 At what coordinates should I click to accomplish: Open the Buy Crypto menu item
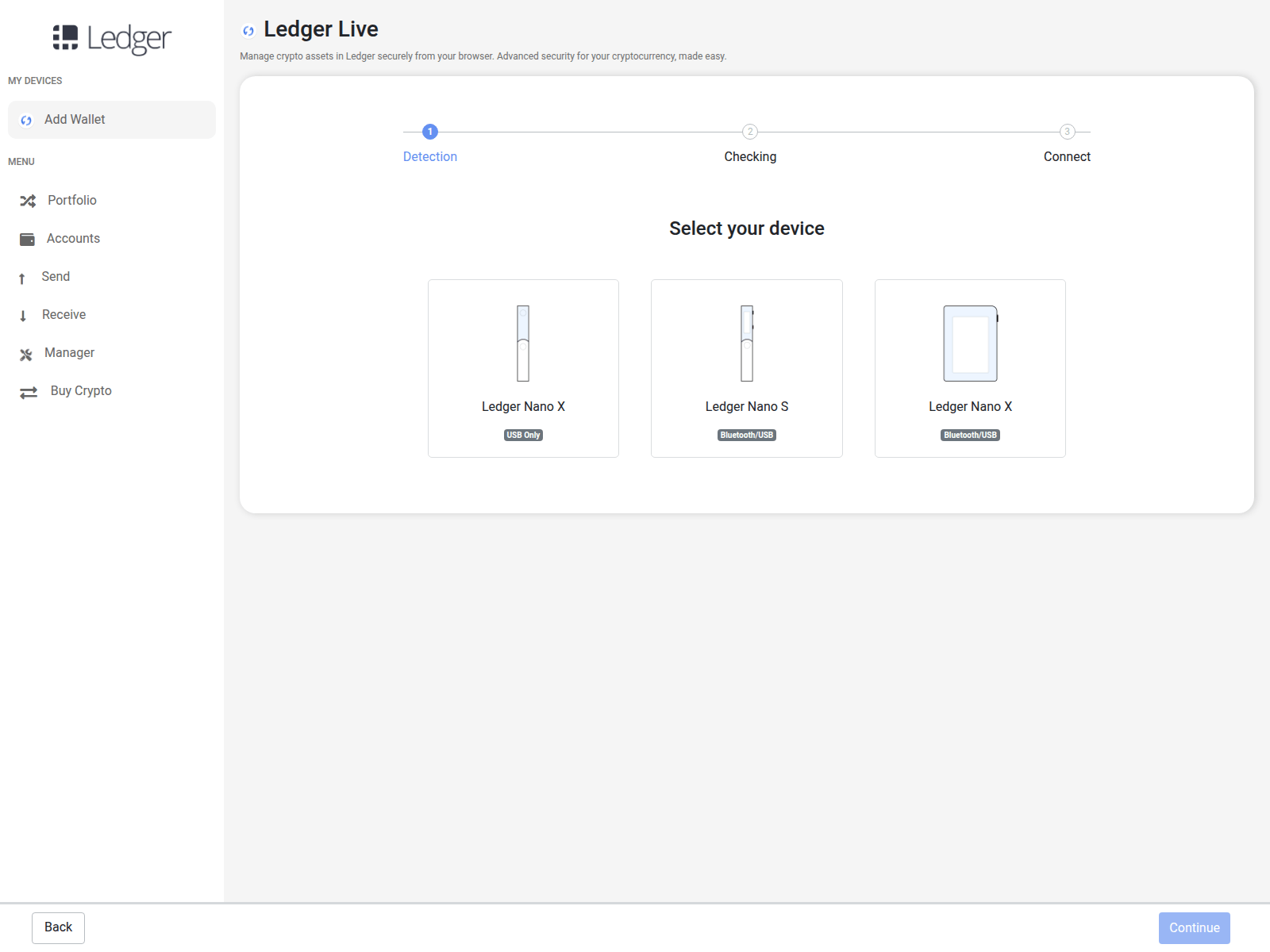pyautogui.click(x=112, y=391)
